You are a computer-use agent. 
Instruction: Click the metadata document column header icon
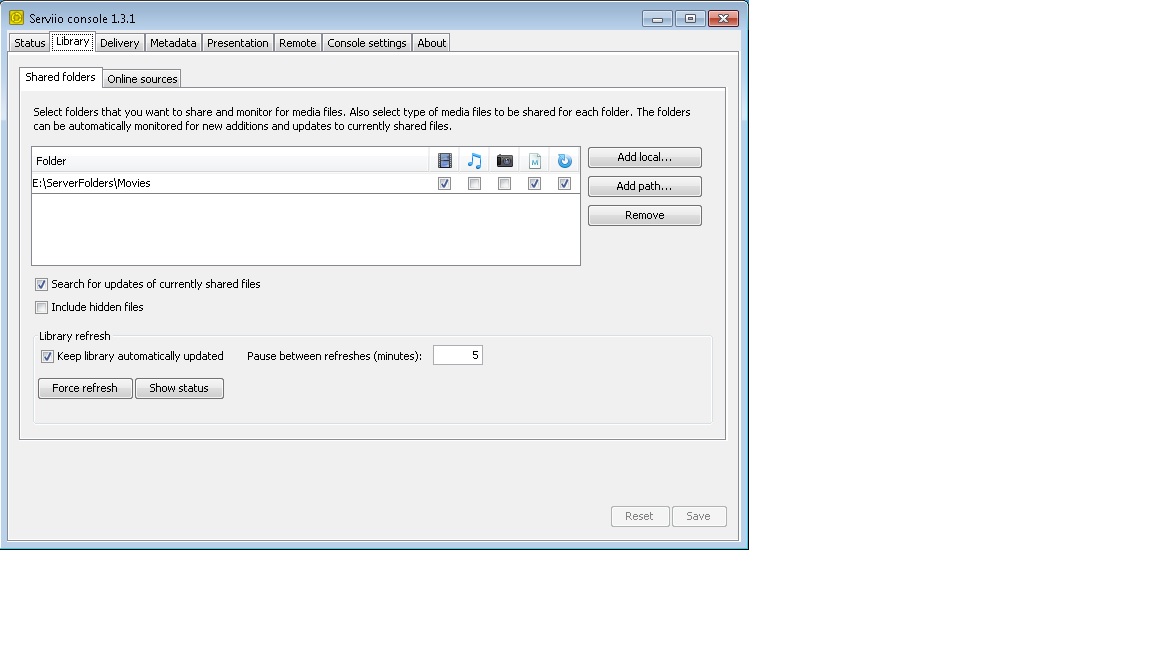pos(535,161)
